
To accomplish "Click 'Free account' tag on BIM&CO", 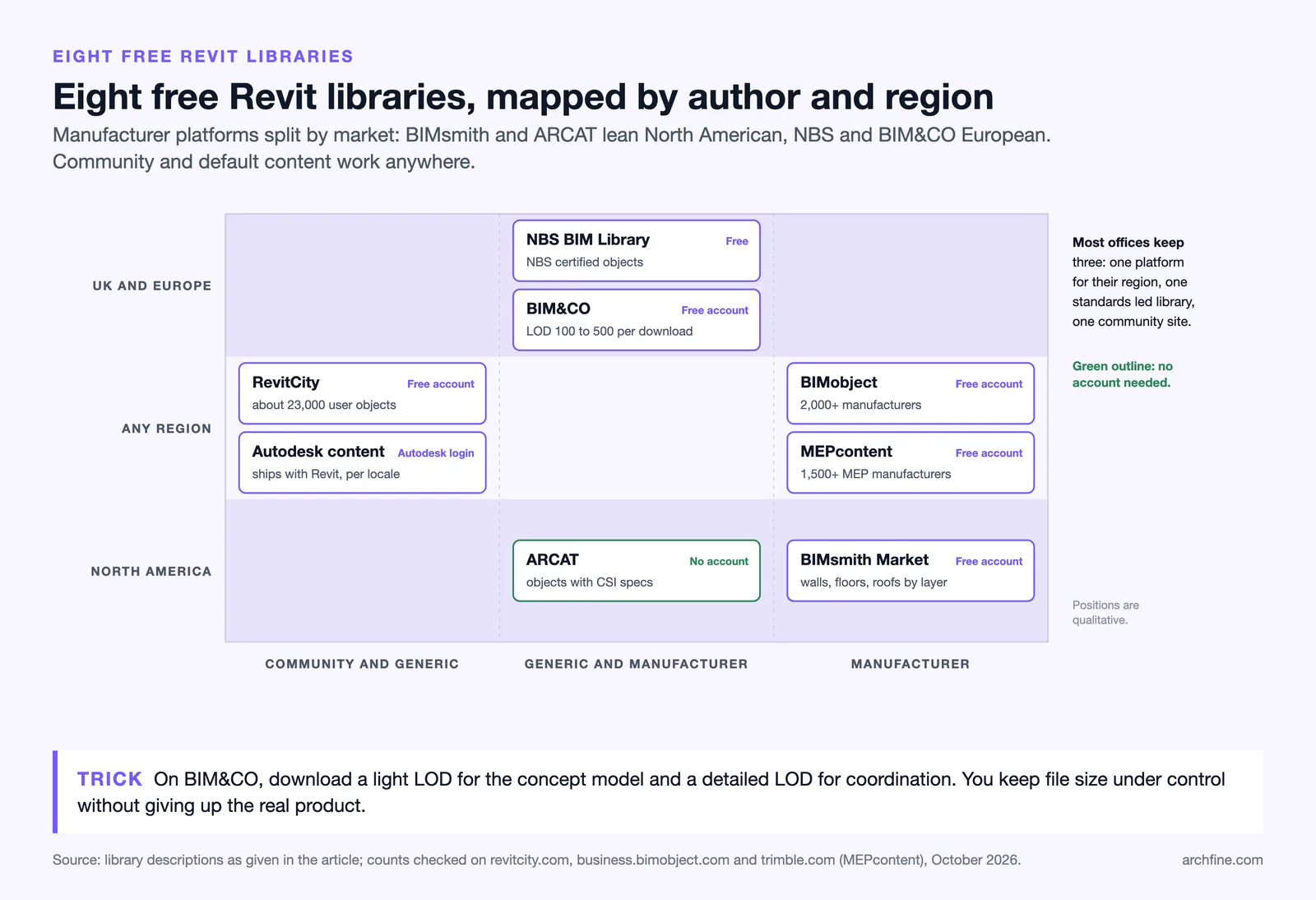I will click(x=715, y=310).
